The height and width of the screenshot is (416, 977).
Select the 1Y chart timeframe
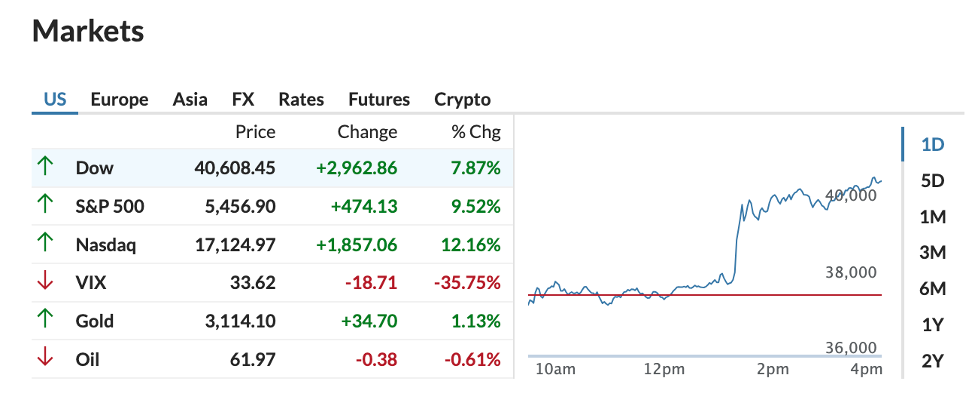click(x=932, y=325)
